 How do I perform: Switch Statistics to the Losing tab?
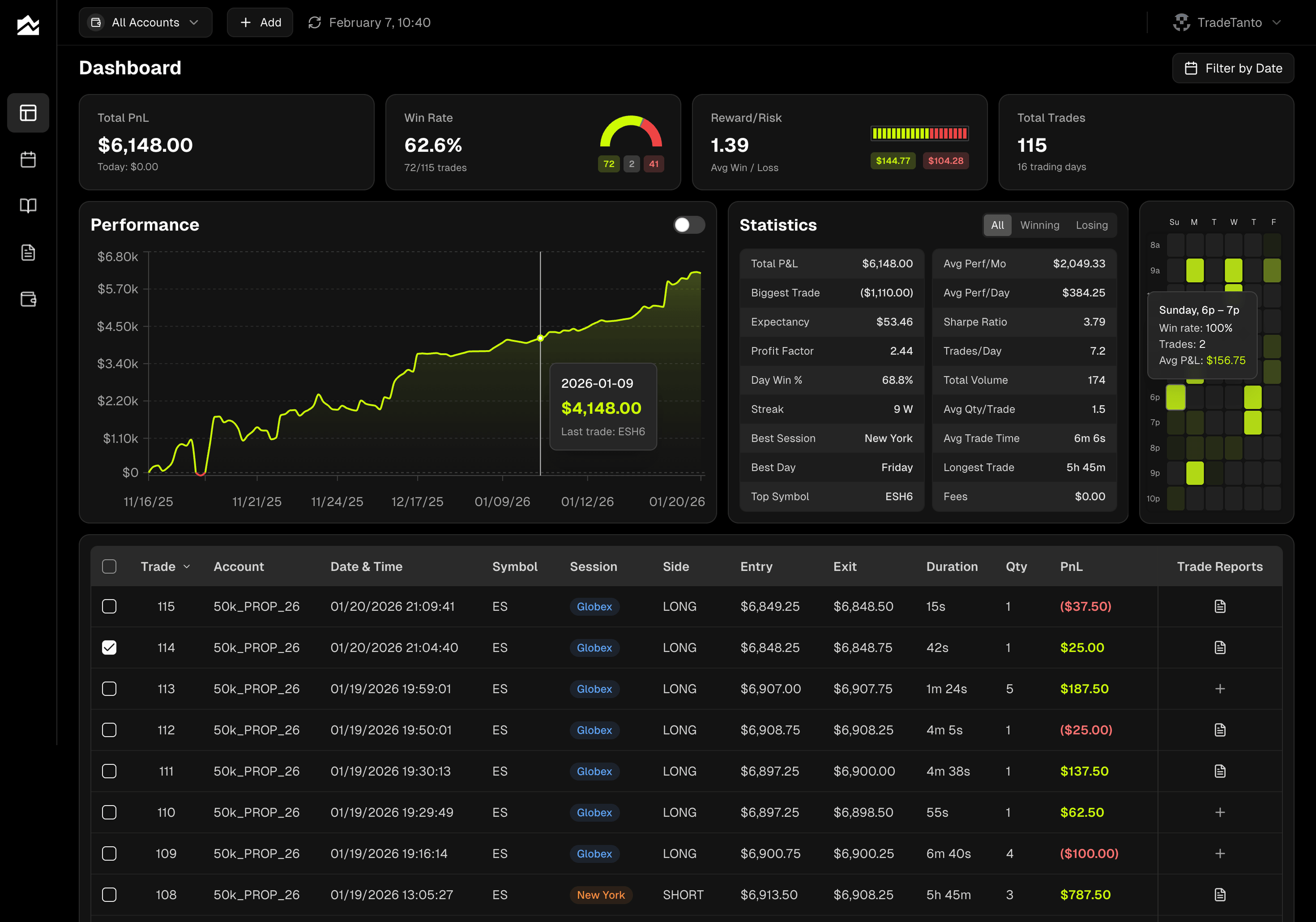(1091, 225)
